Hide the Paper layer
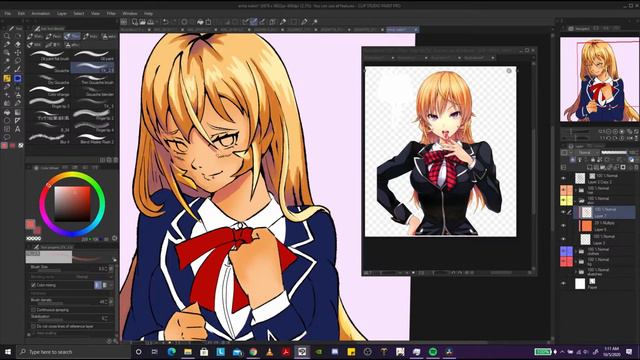This screenshot has width=640, height=360. tap(564, 283)
